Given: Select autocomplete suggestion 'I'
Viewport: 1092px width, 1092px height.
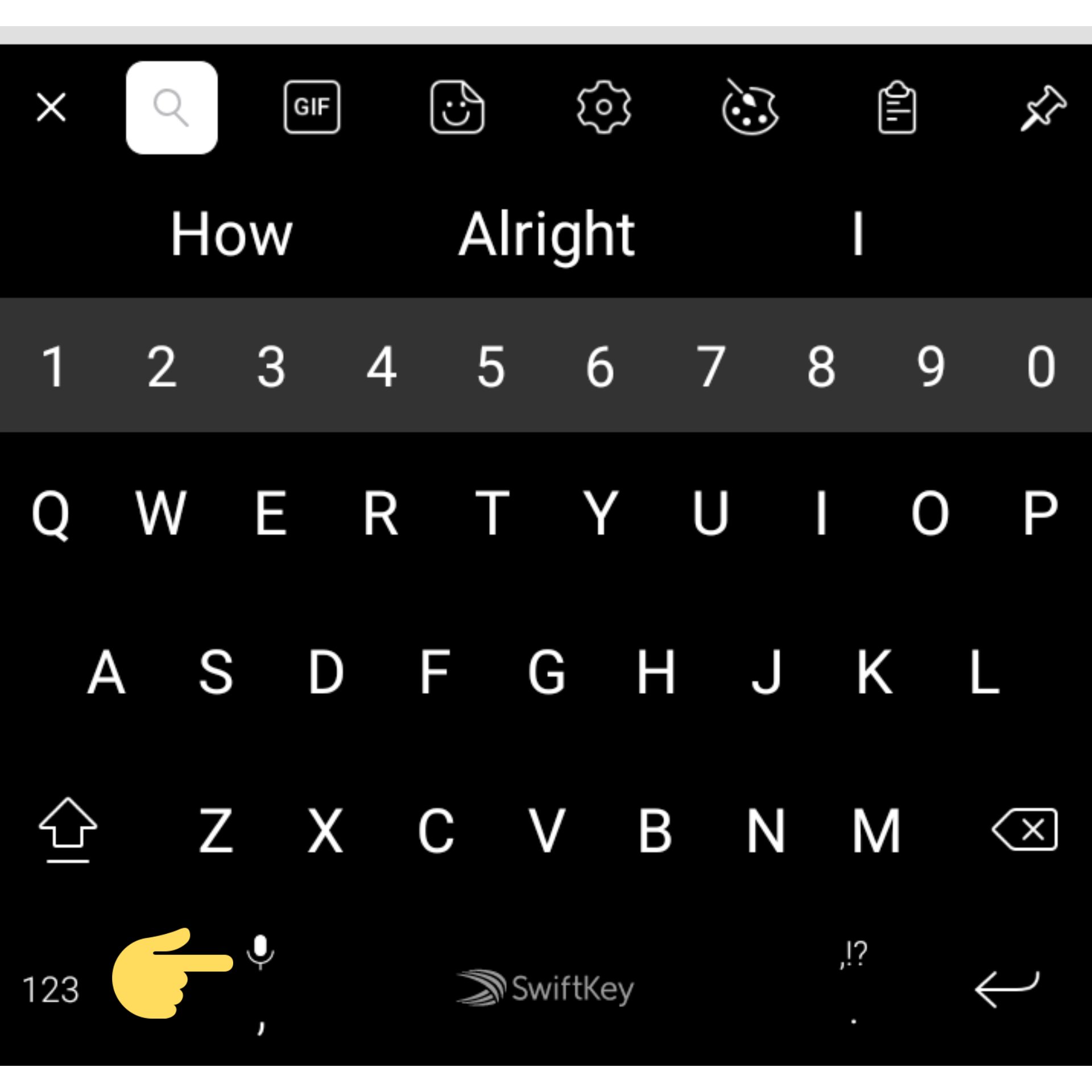Looking at the screenshot, I should 854,232.
